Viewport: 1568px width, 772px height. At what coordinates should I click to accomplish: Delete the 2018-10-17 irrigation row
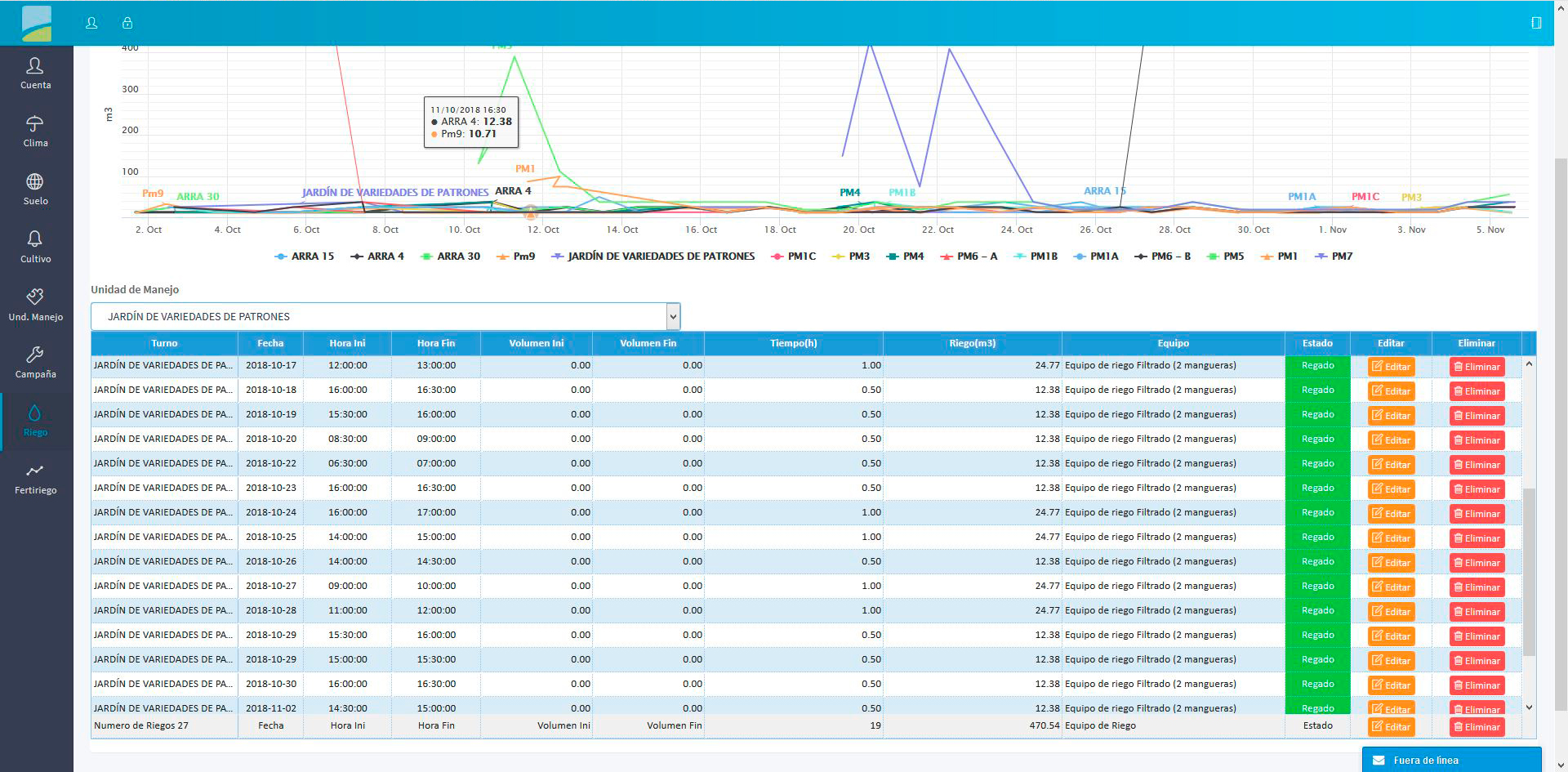1477,367
